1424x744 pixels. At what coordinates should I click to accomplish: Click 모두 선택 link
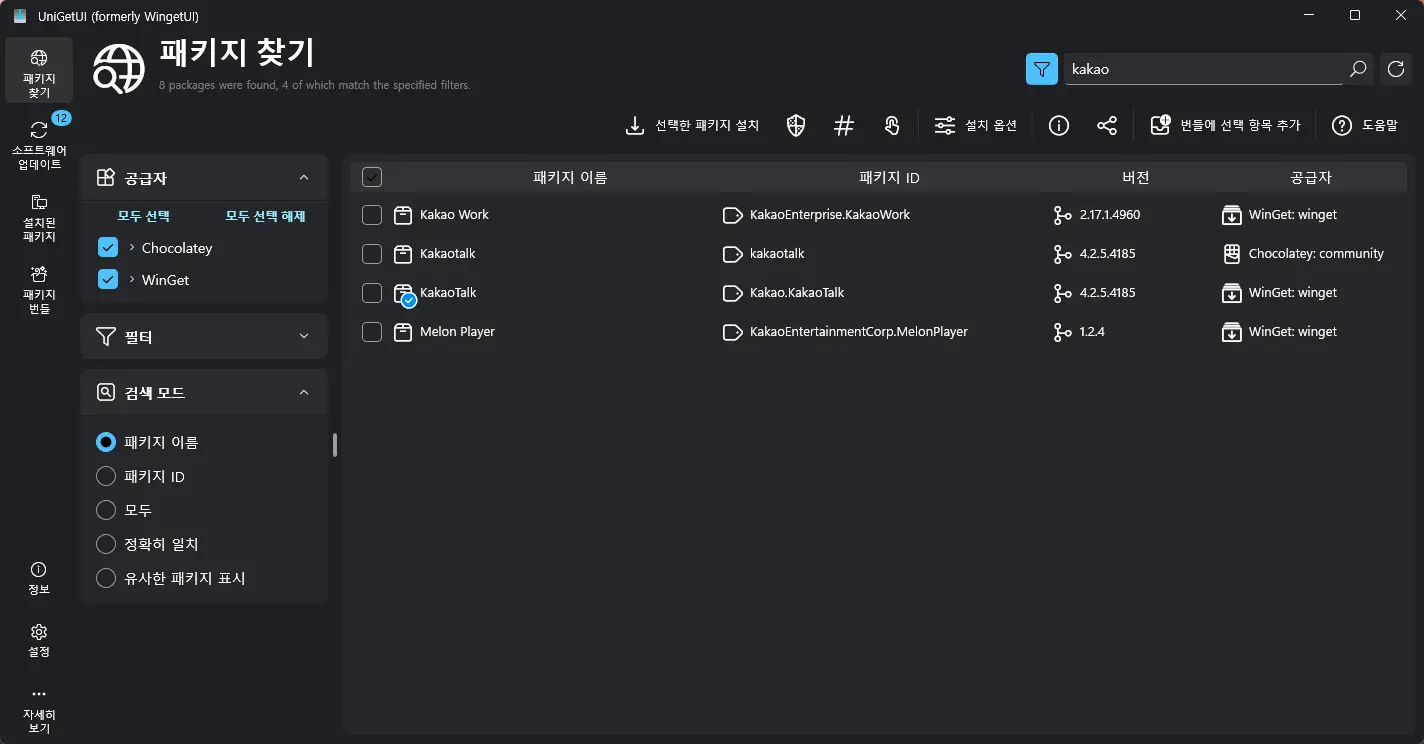click(144, 216)
